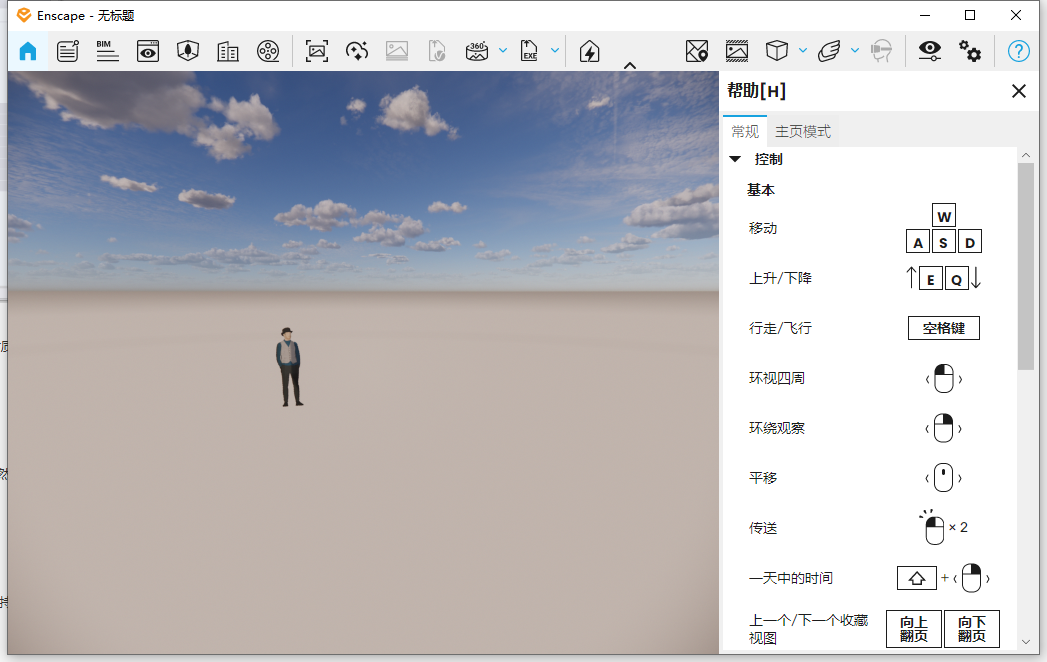Image resolution: width=1047 pixels, height=662 pixels.
Task: Click the 移动 label
Action: (763, 228)
